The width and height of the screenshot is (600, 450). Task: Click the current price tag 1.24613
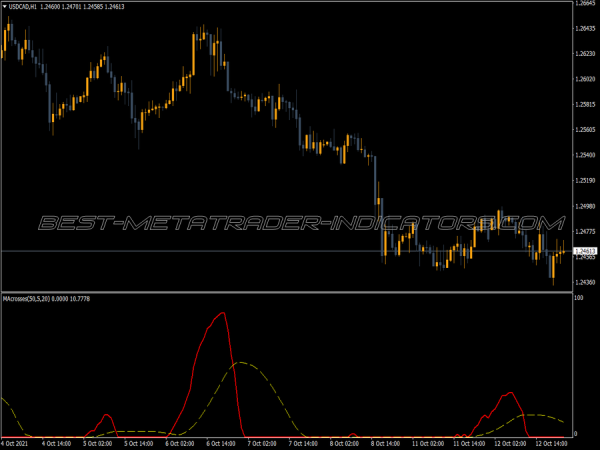(x=585, y=251)
